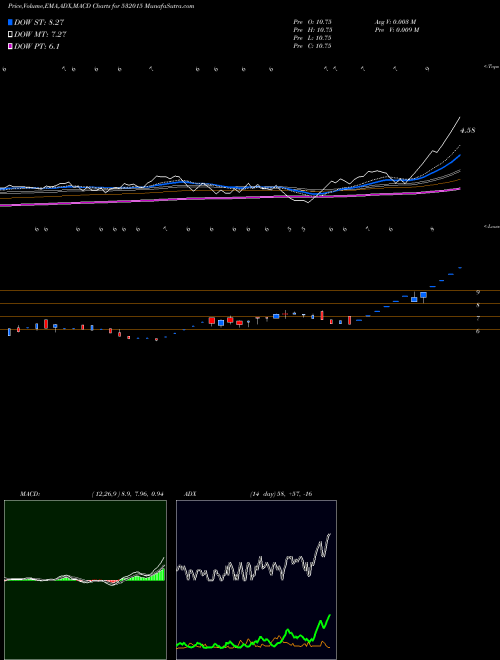Open the MACD histogram chart panel

click(x=85, y=580)
